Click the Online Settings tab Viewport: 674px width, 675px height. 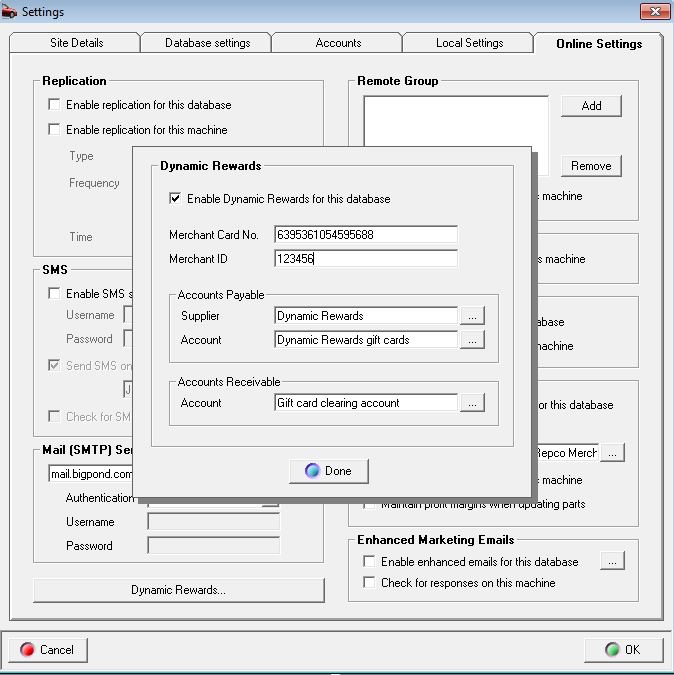pos(598,43)
